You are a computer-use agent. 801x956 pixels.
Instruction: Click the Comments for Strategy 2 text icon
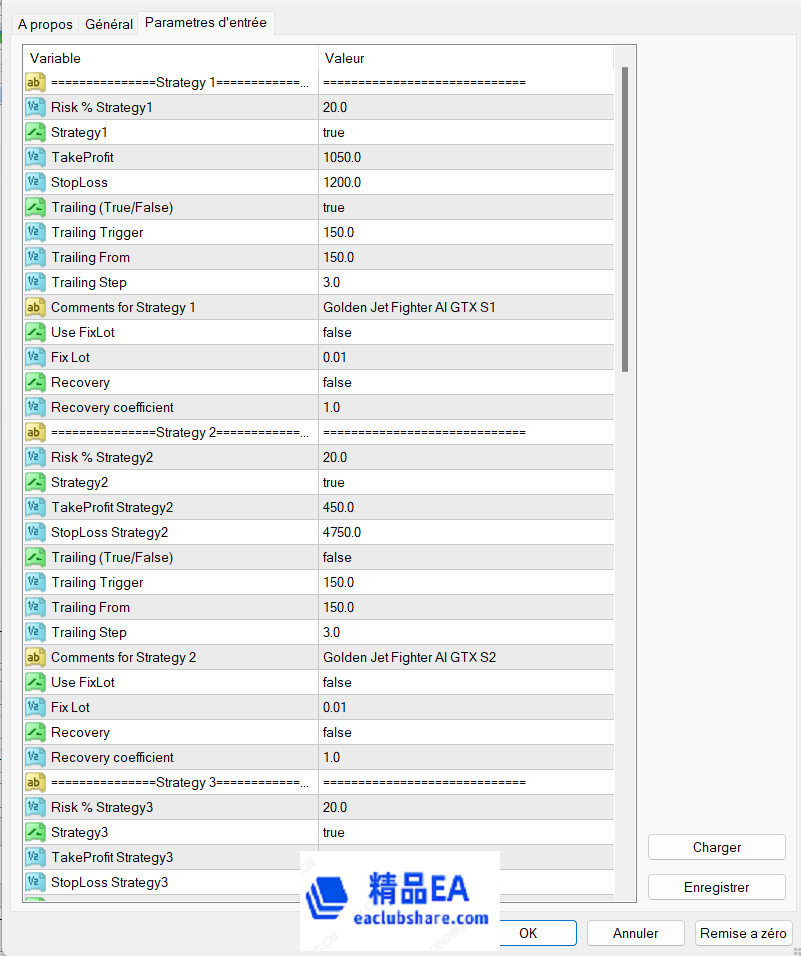click(35, 657)
